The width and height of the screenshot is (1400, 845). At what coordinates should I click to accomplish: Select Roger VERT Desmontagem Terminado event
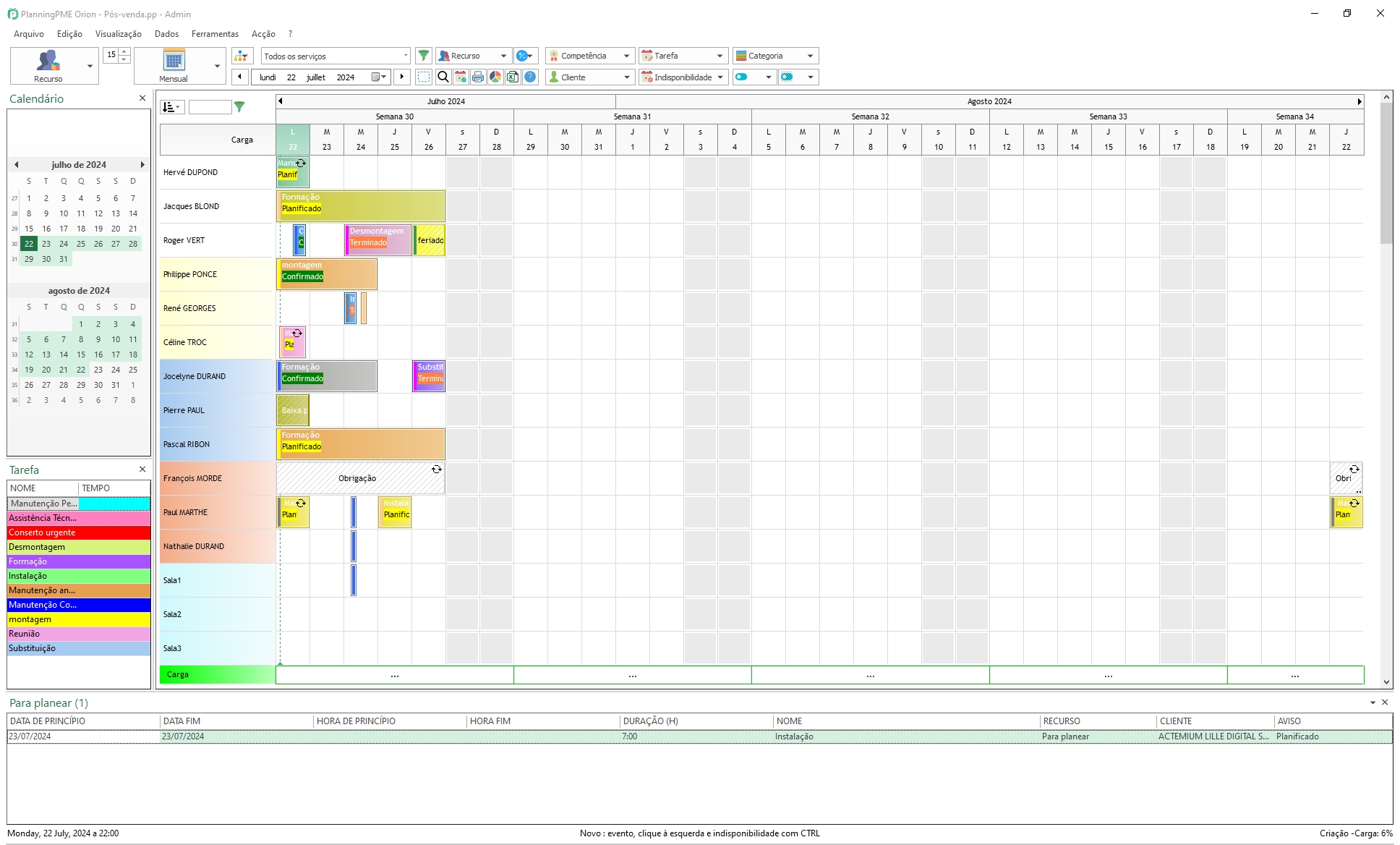click(x=377, y=239)
